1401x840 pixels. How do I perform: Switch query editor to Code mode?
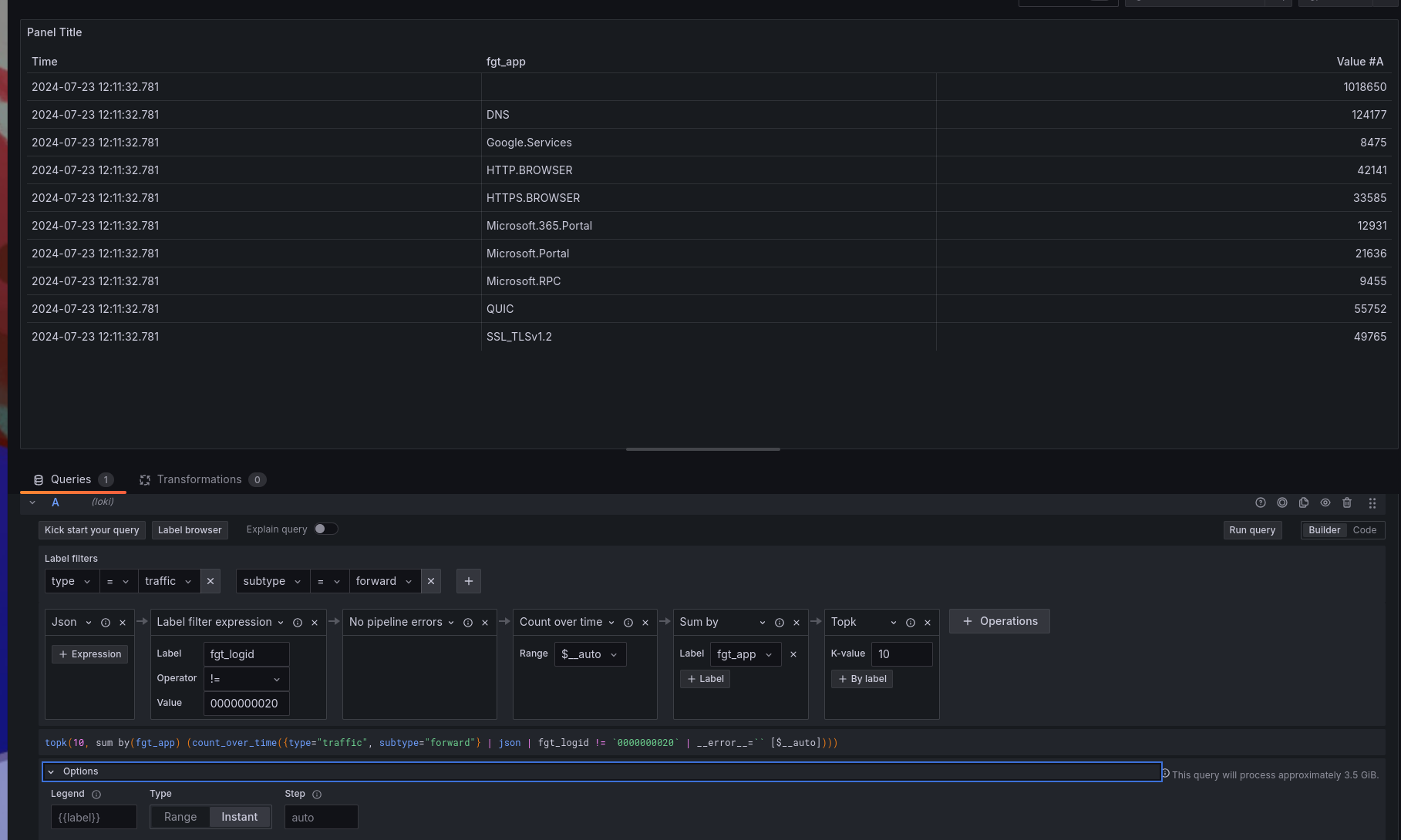pyautogui.click(x=1365, y=529)
